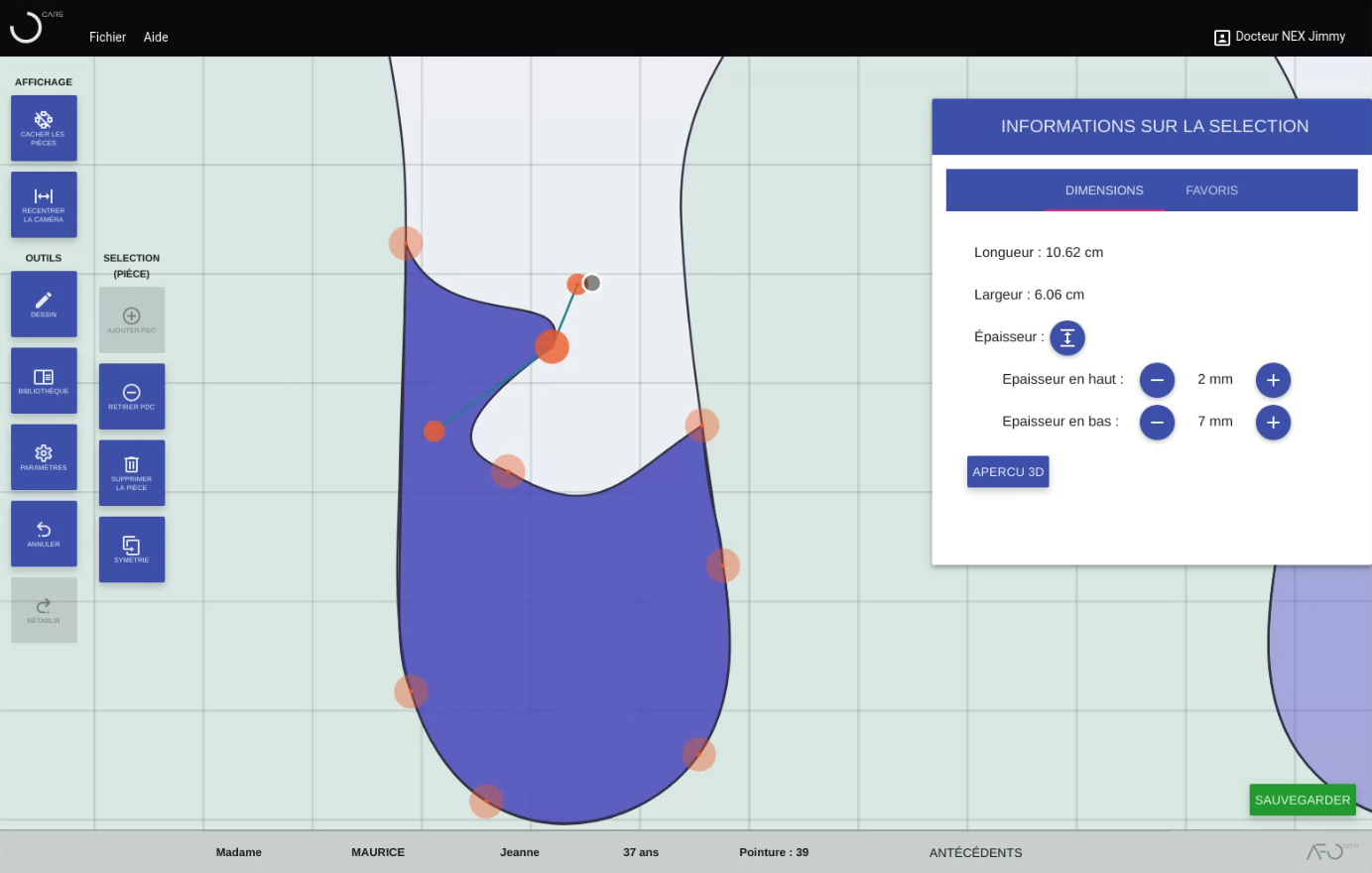Screen dimensions: 1372x873
Task: Decrease Epaisseur en haut value
Action: pyautogui.click(x=1157, y=380)
